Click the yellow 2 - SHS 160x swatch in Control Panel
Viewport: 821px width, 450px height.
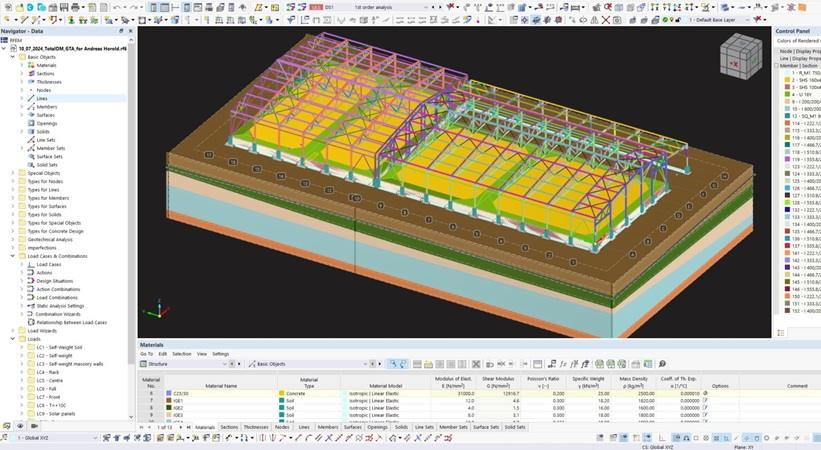[x=787, y=80]
